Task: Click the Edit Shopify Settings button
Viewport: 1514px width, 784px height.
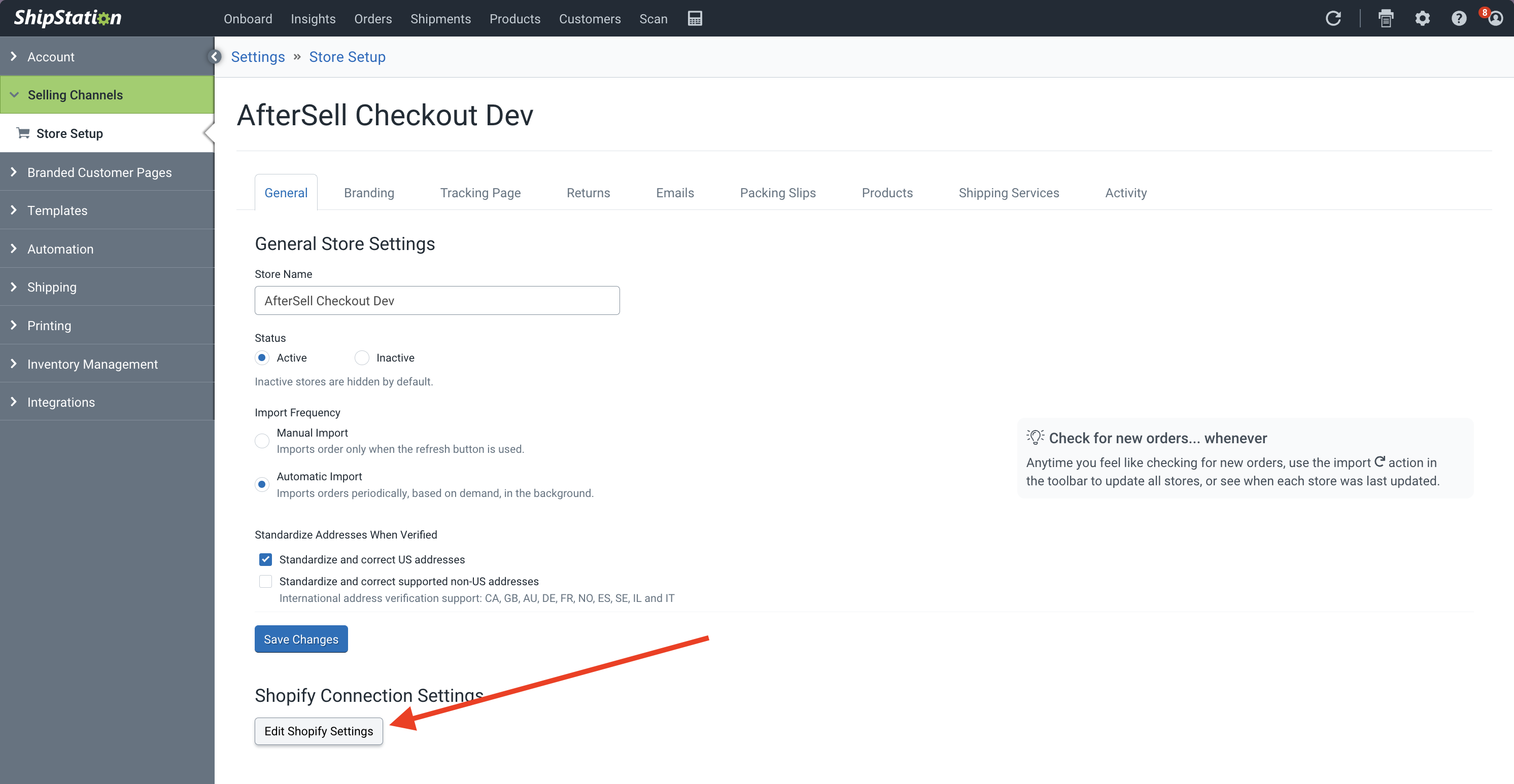Action: point(319,731)
